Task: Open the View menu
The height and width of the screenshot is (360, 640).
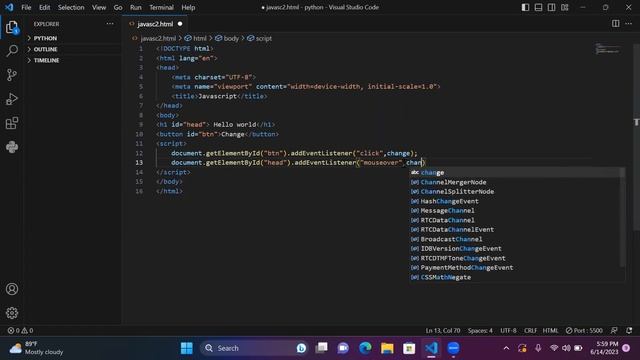Action: coord(99,7)
